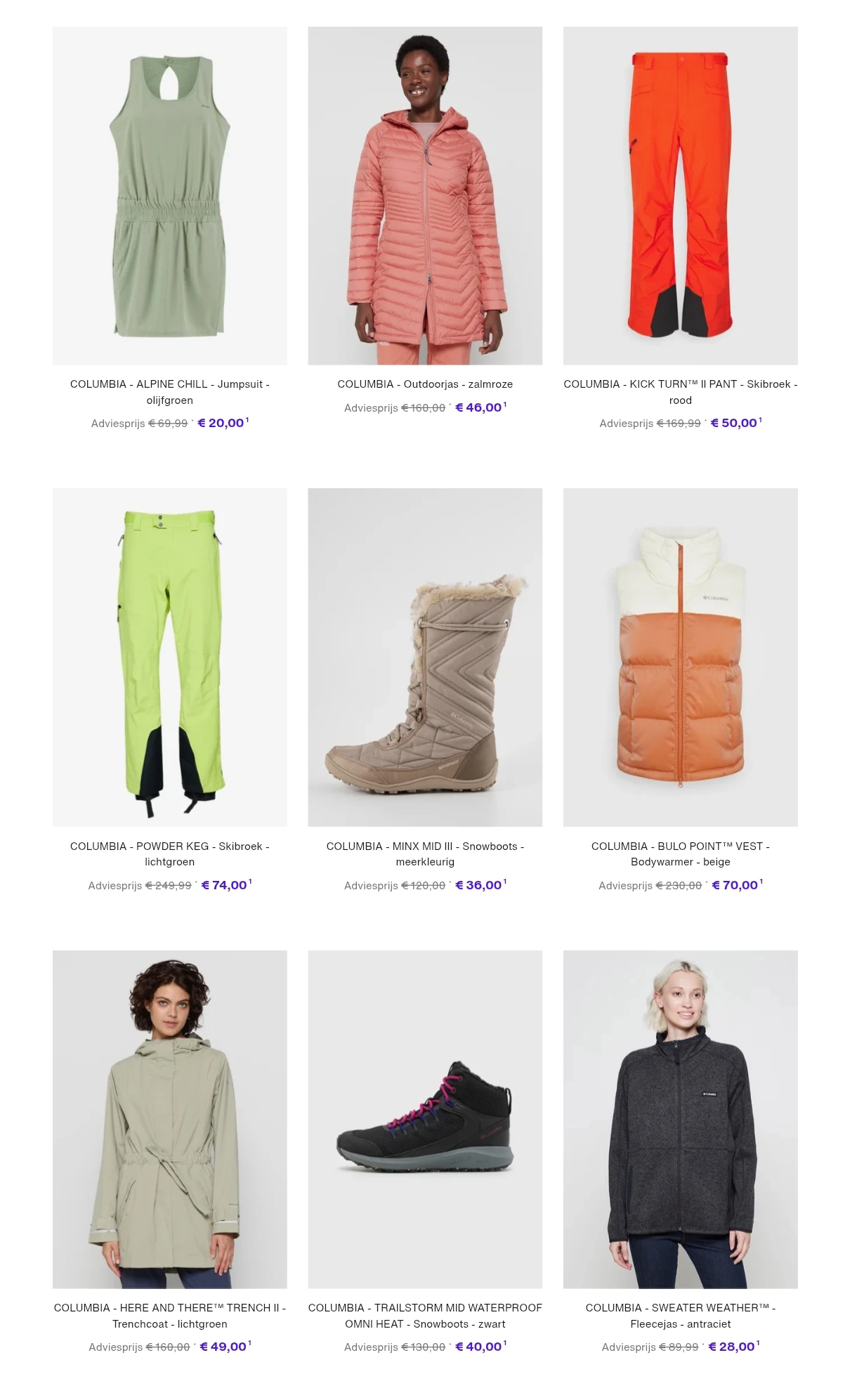
Task: Click the TRAILSTORM MID WATERPROOF Snowboots title
Action: [425, 1316]
